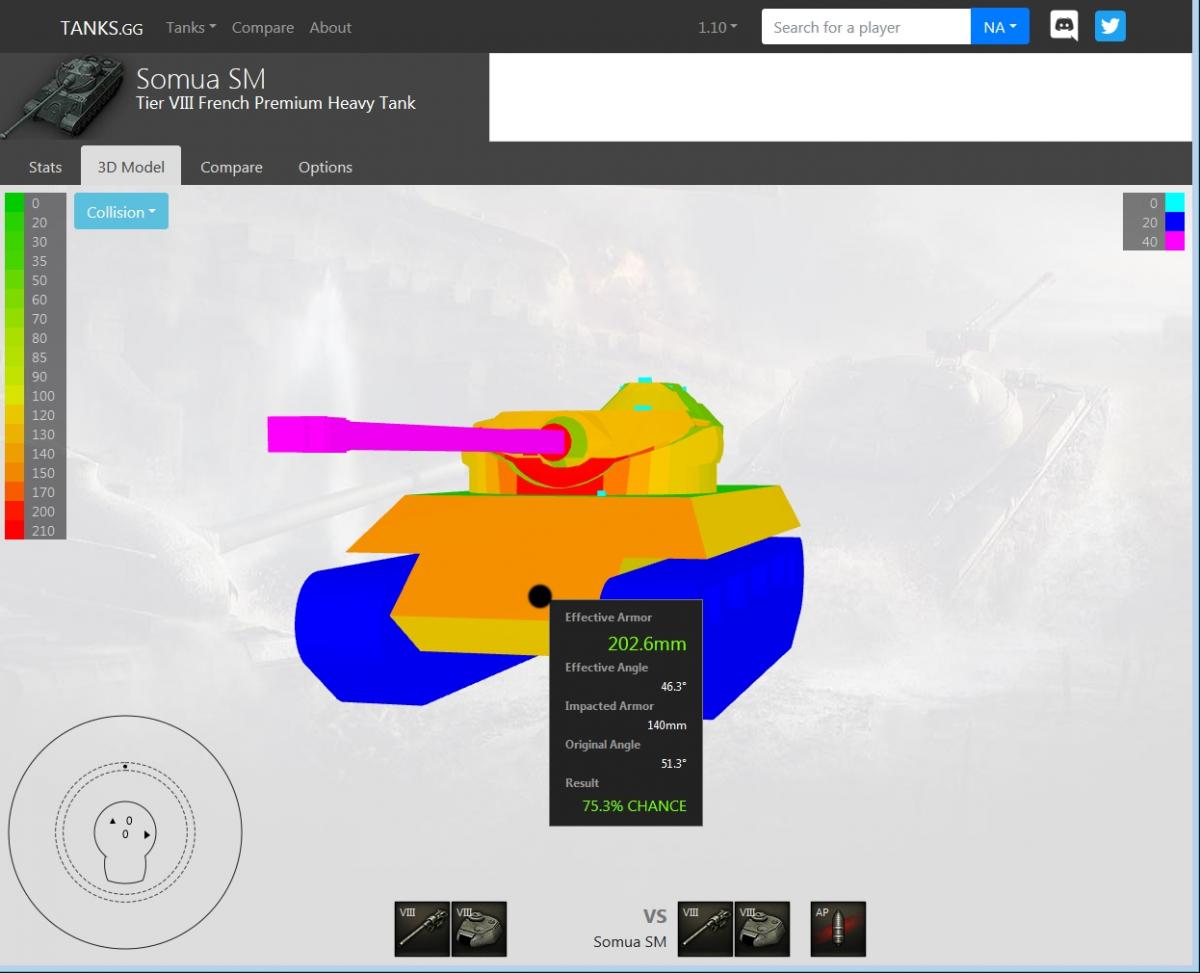Open the NA region dropdown
1200x973 pixels.
tap(999, 27)
